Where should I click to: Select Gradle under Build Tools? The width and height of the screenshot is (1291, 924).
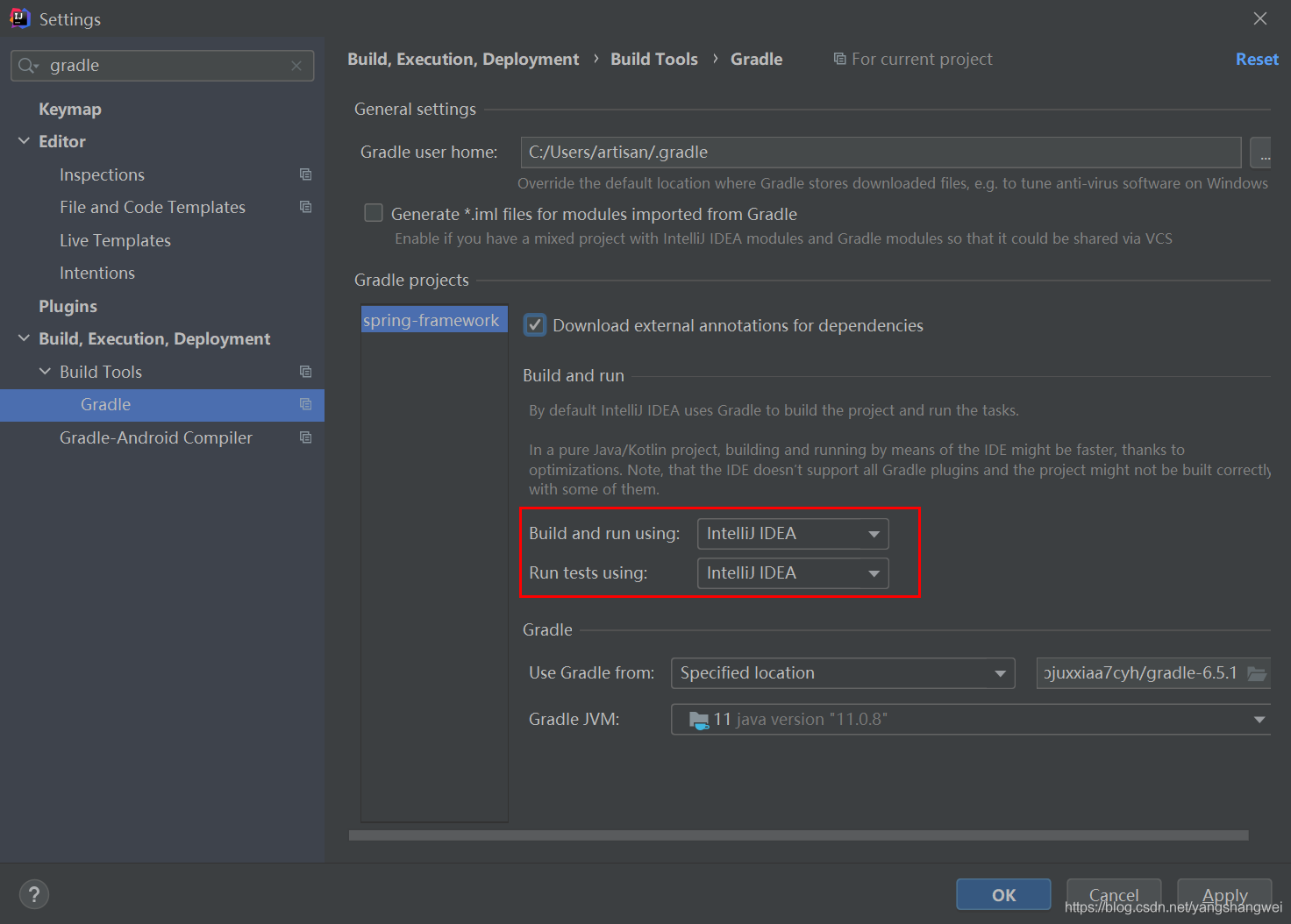162,404
